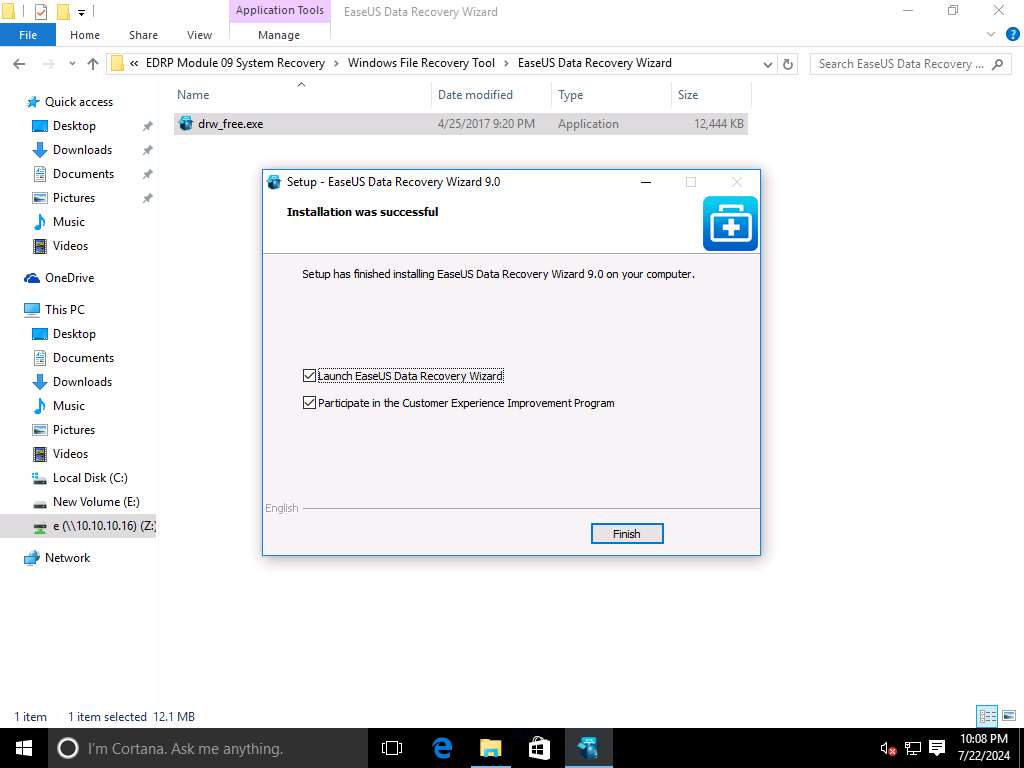This screenshot has width=1024, height=768.
Task: Sort by Date modified column
Action: 491,95
